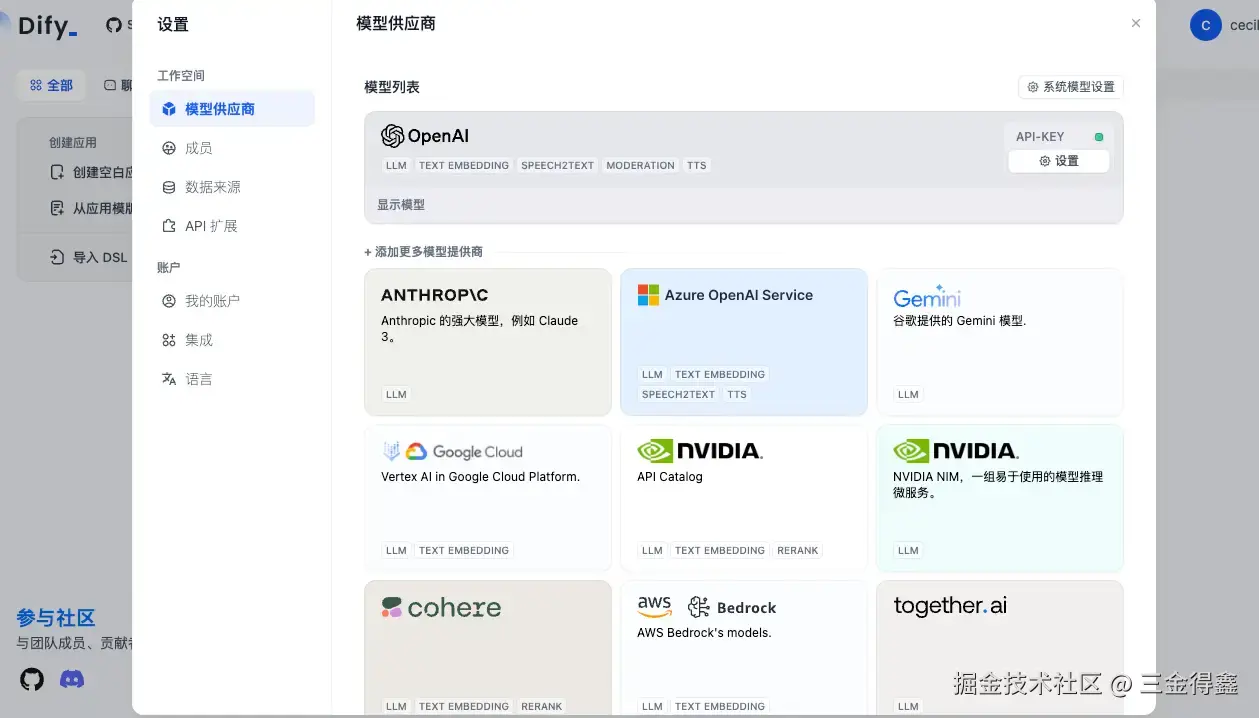Open the 集成 settings section
This screenshot has width=1259, height=718.
click(x=232, y=340)
